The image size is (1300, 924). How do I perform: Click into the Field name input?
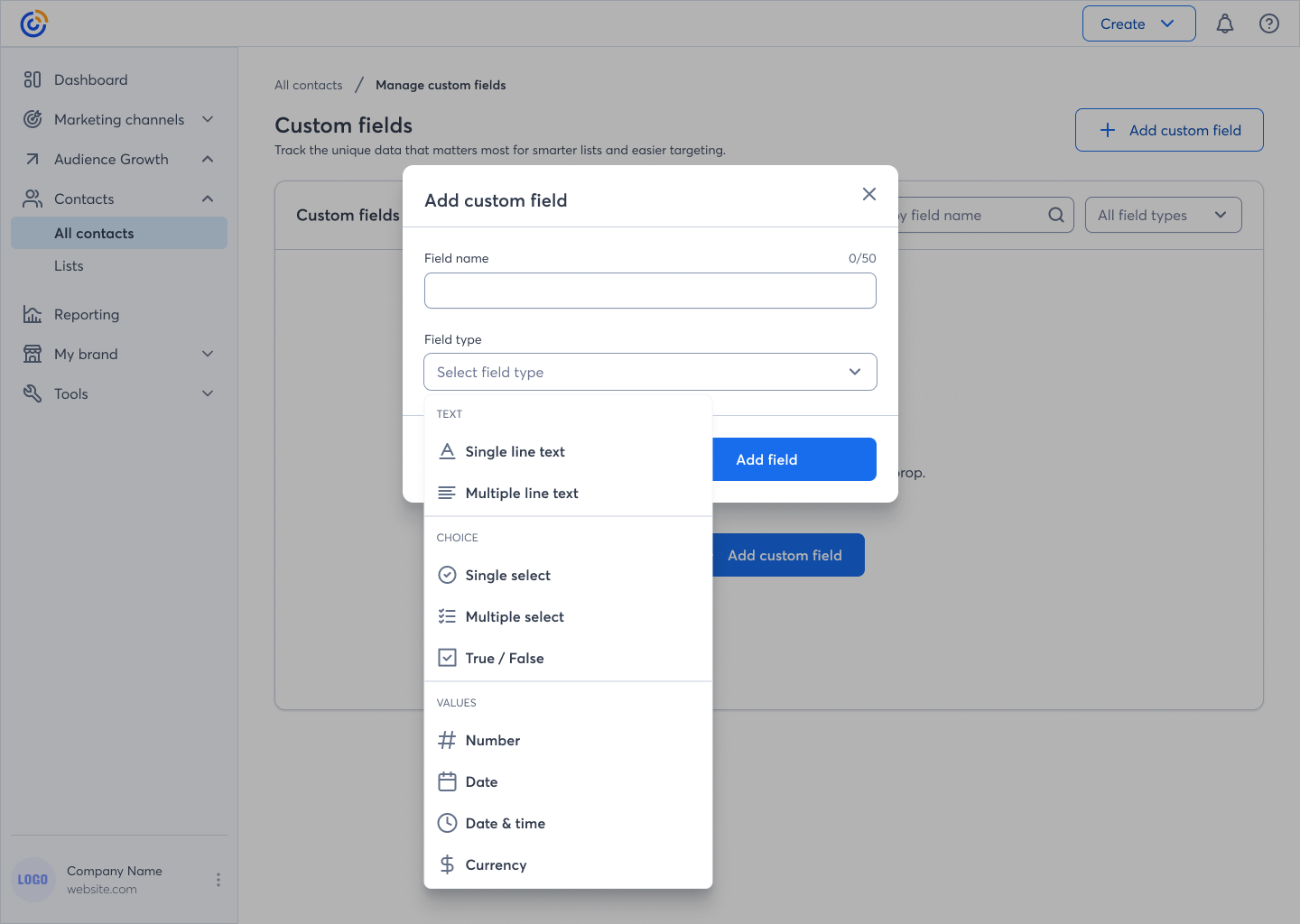pos(649,291)
